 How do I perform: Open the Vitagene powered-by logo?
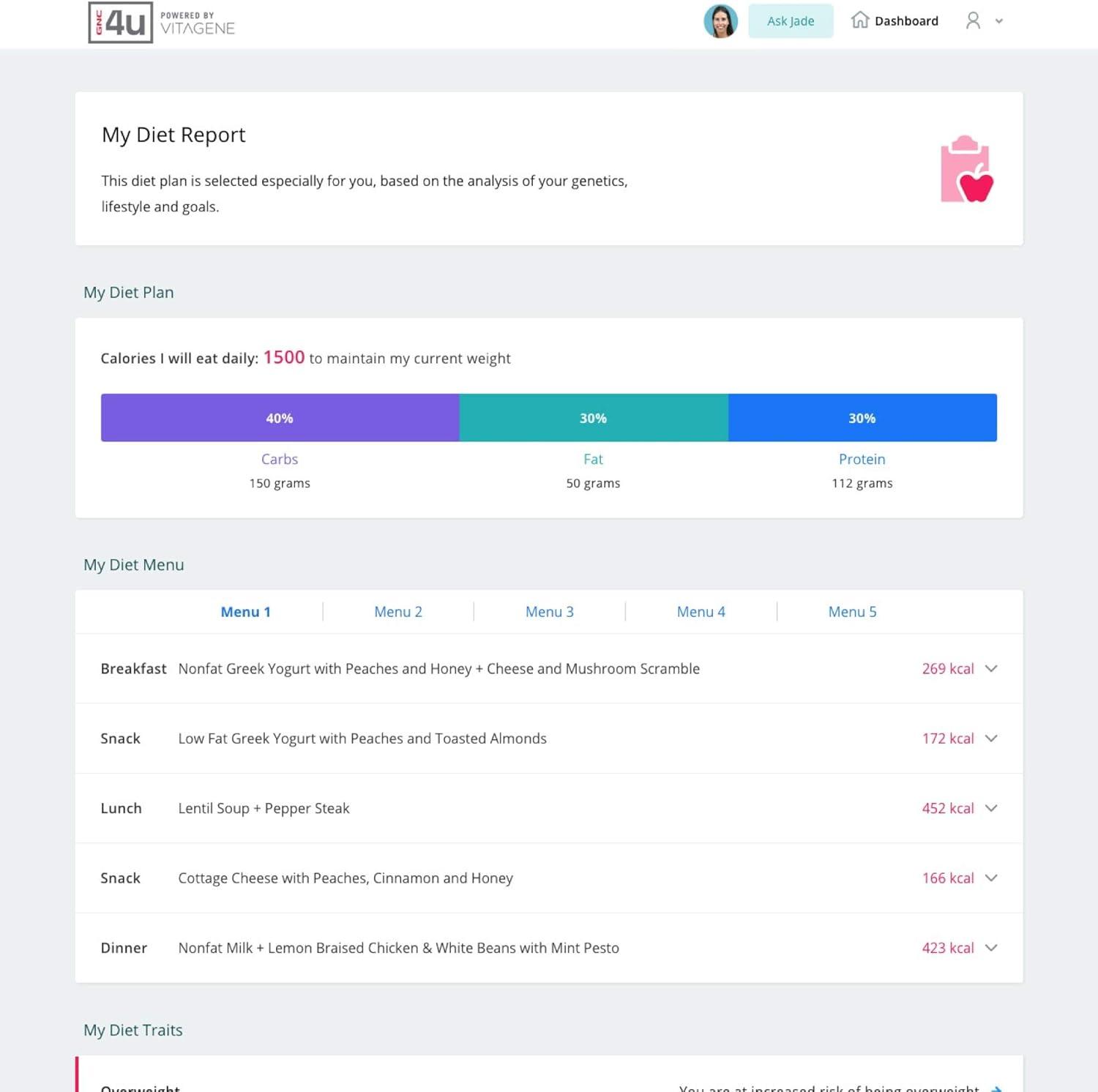(198, 24)
